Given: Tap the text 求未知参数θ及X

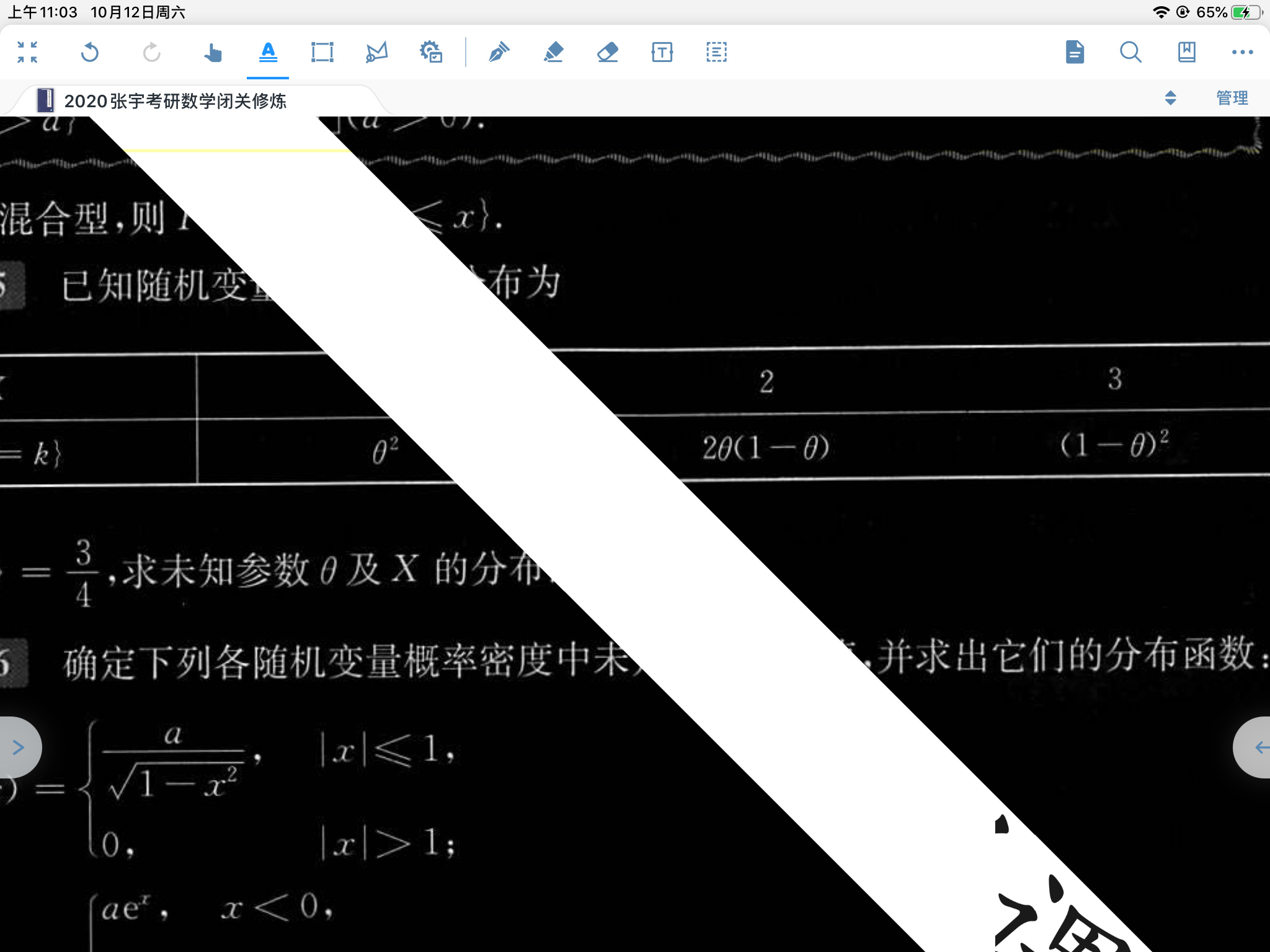Looking at the screenshot, I should pos(271,570).
